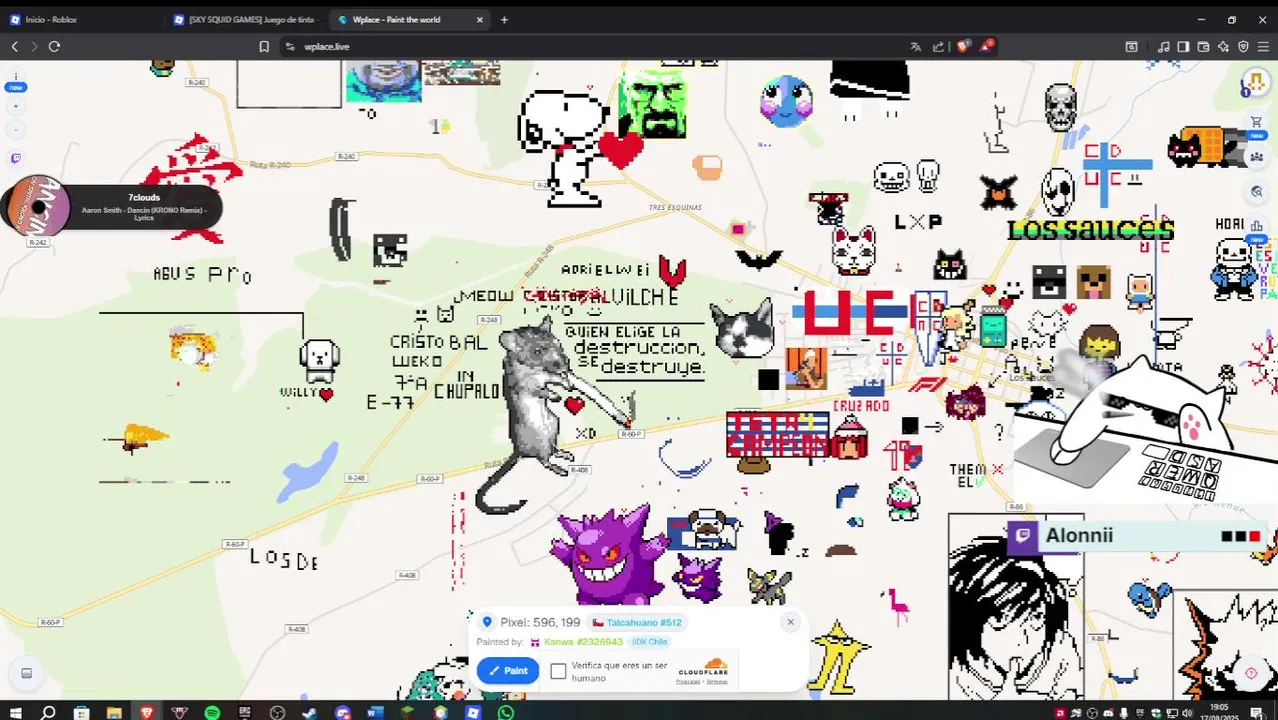Bookmark this page icon

264,46
